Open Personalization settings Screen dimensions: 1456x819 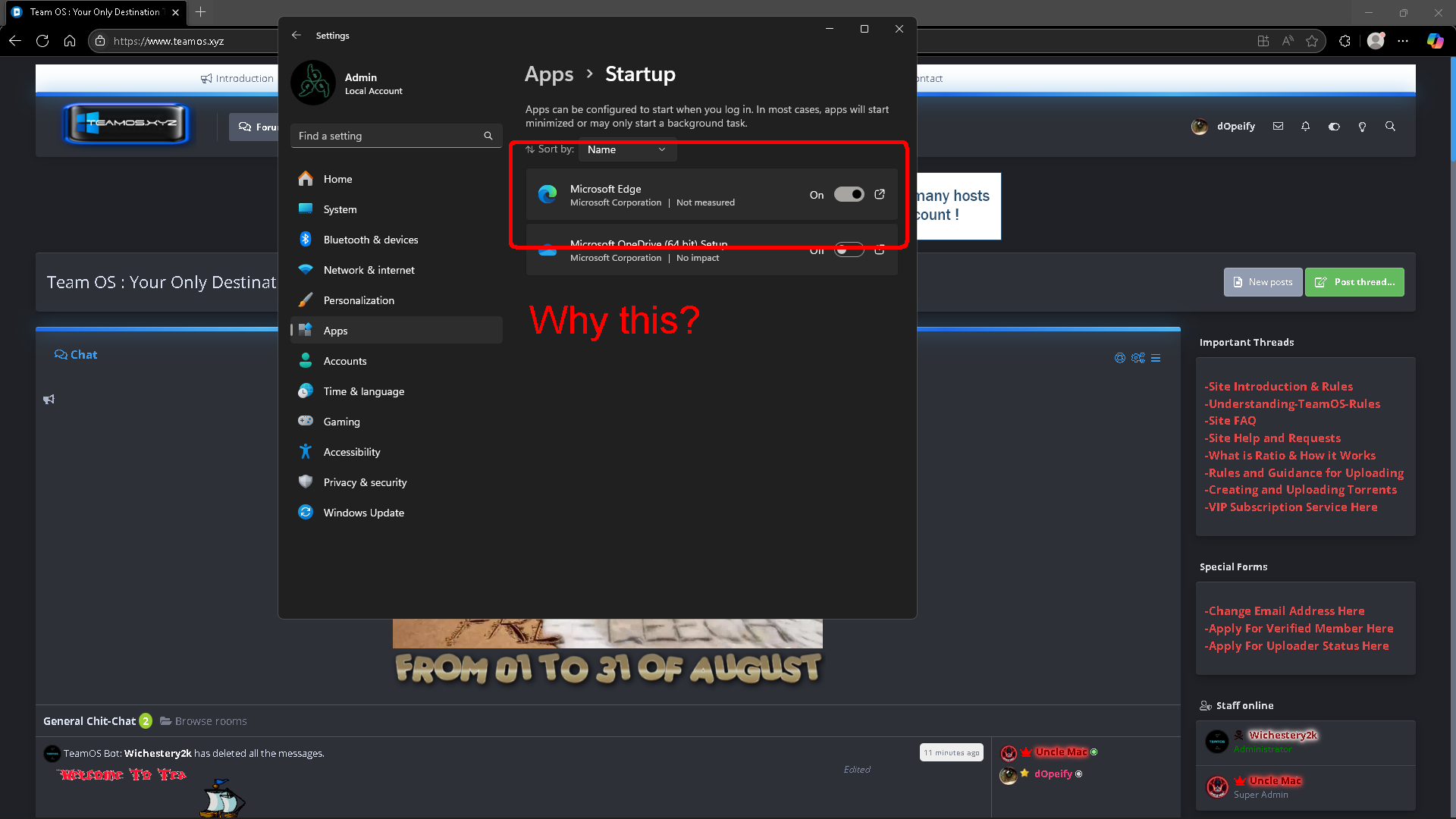click(x=396, y=300)
